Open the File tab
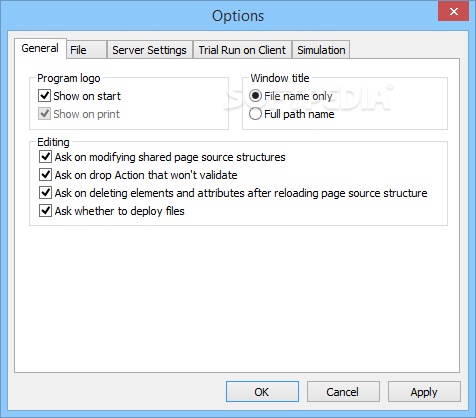Screen dimensions: 476x418 [87, 50]
